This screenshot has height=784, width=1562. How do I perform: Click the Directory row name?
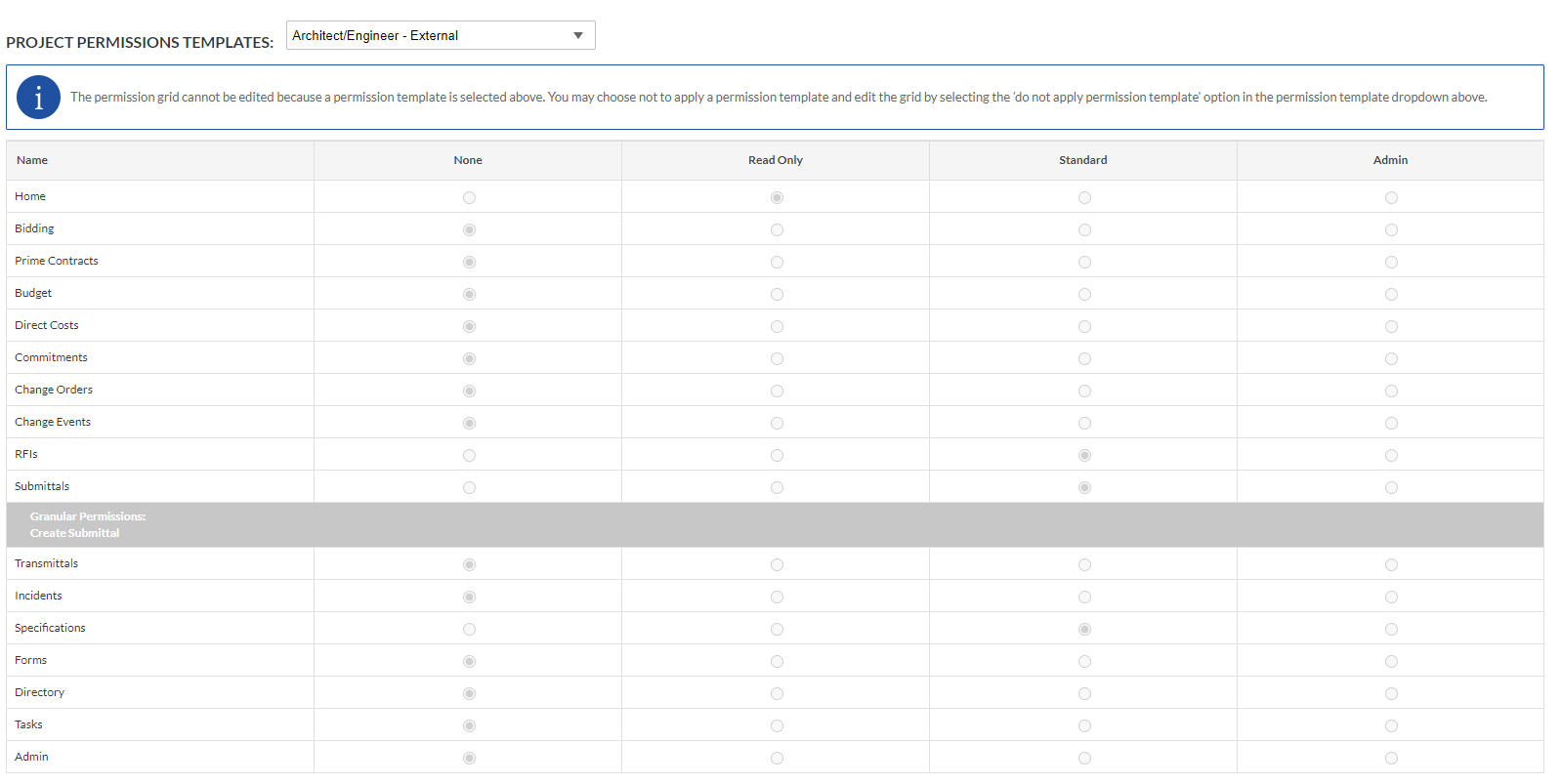click(x=39, y=692)
